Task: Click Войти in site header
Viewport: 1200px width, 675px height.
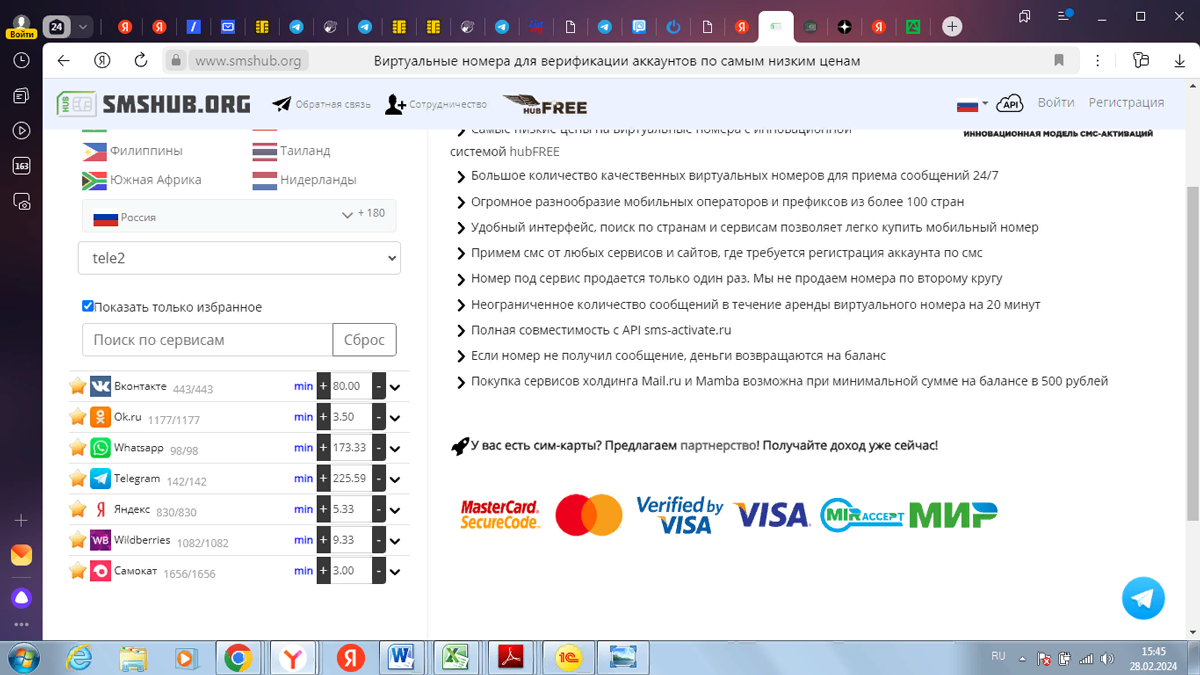Action: 1056,102
